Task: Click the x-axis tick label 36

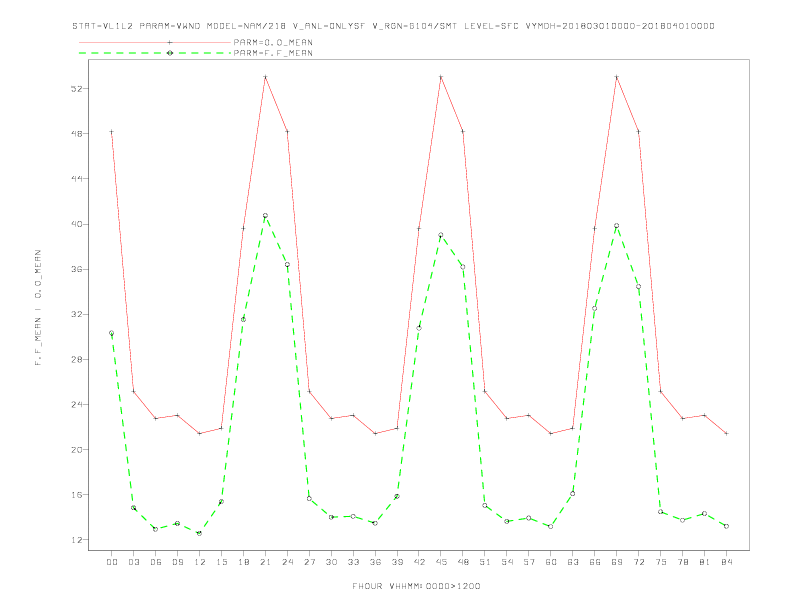Action: [x=375, y=562]
